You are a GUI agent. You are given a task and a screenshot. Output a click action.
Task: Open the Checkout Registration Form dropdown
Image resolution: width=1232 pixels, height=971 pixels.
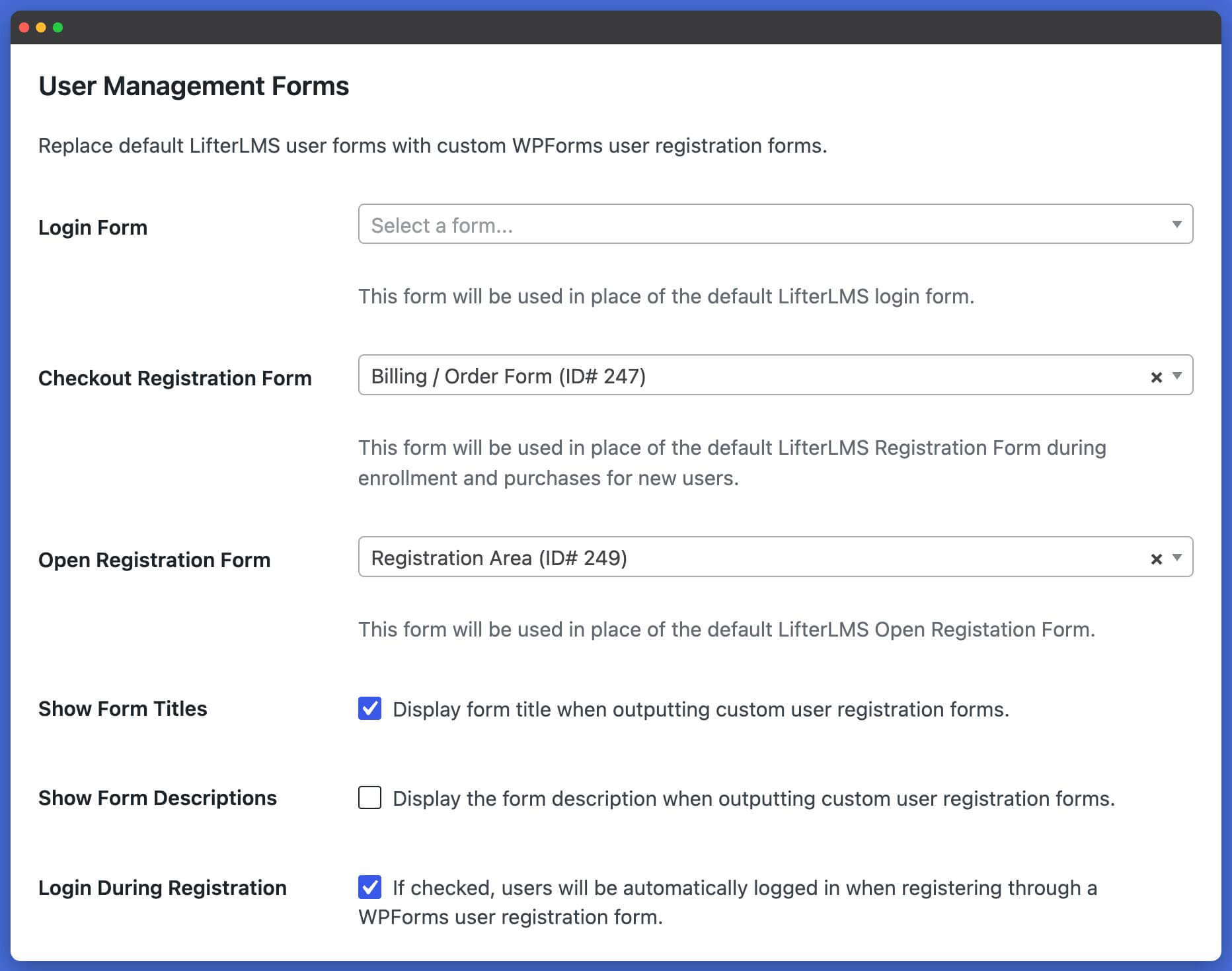(775, 375)
